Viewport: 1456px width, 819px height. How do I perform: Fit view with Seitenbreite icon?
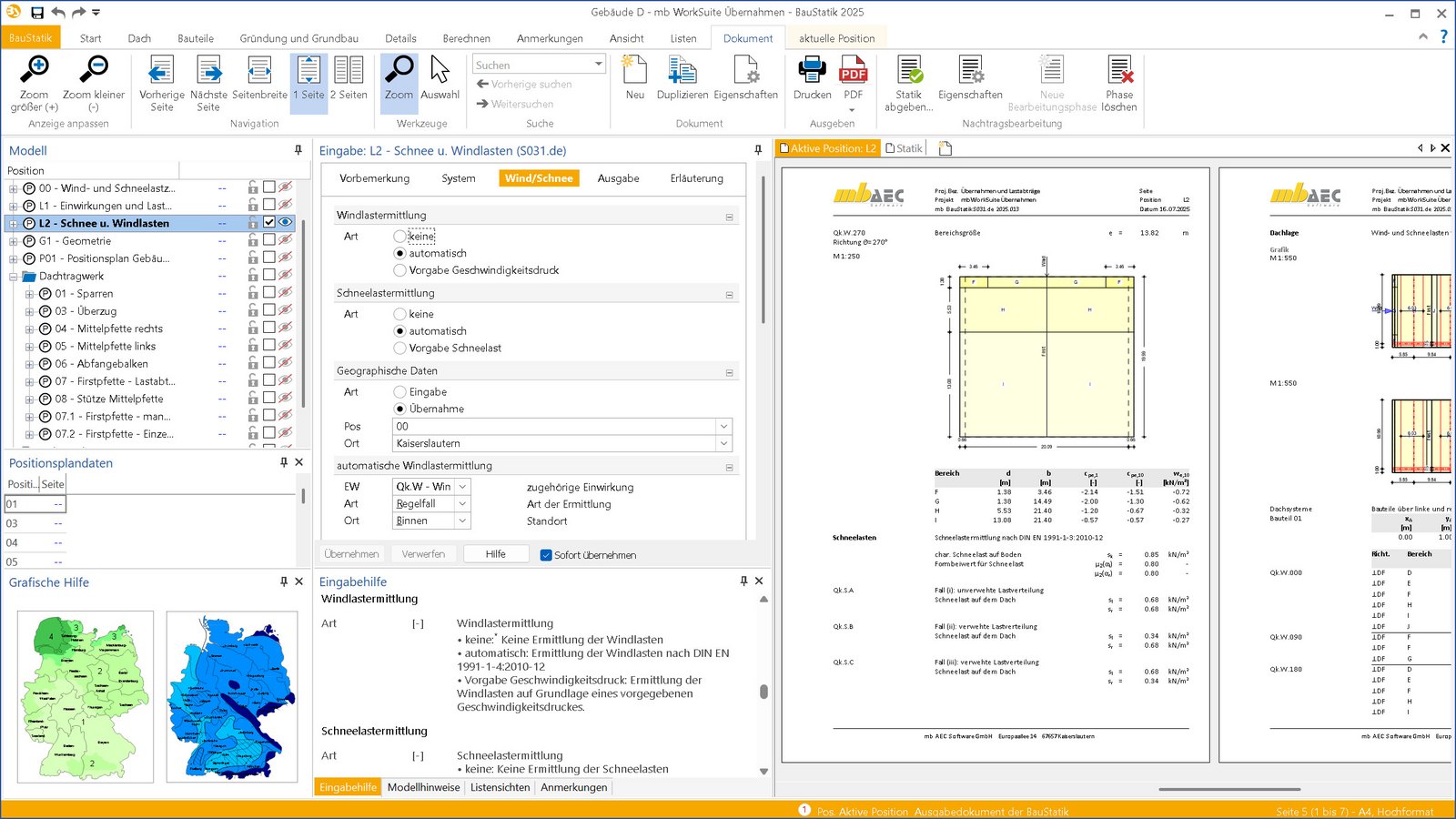click(259, 71)
